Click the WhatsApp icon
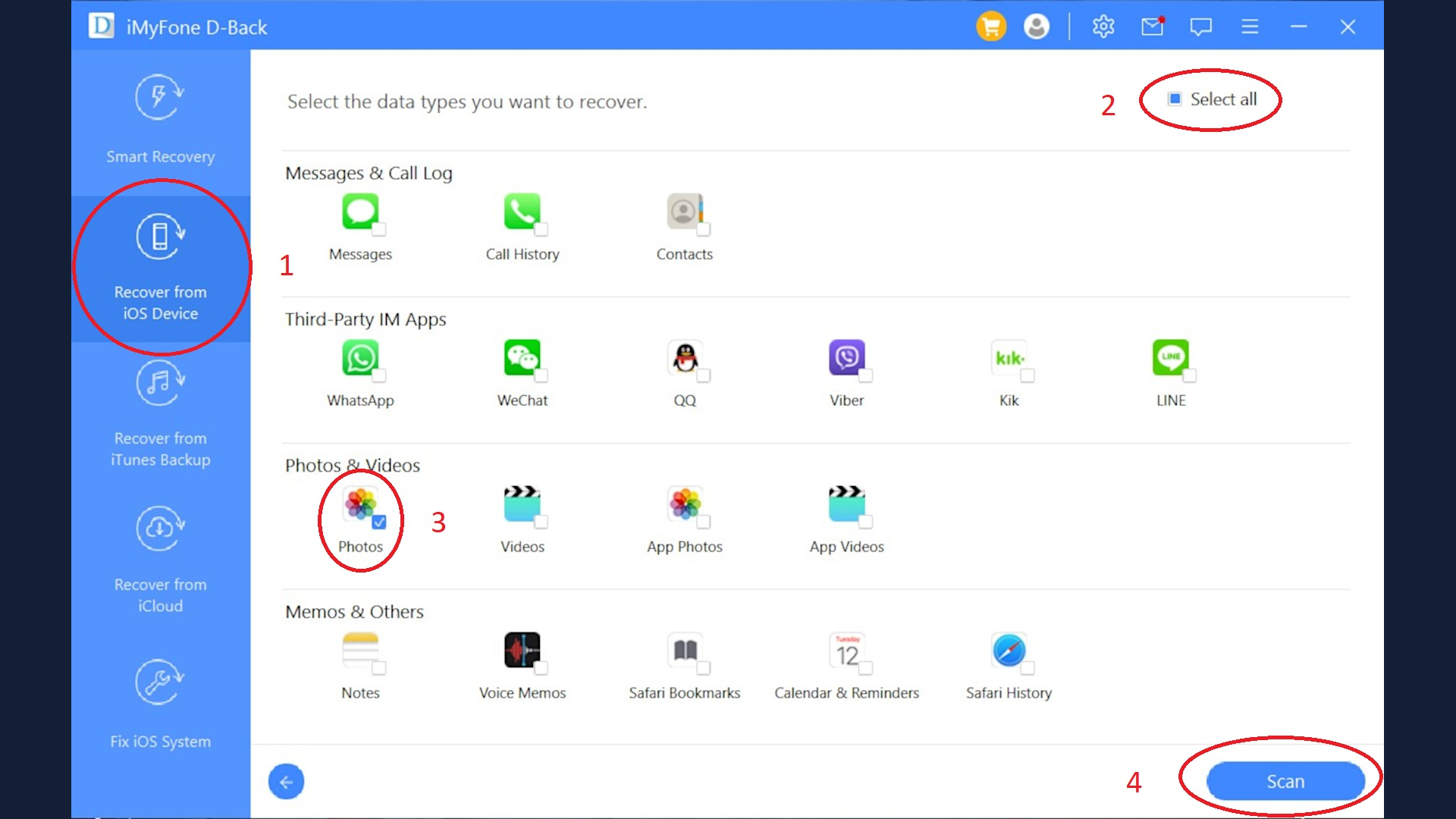 [360, 357]
